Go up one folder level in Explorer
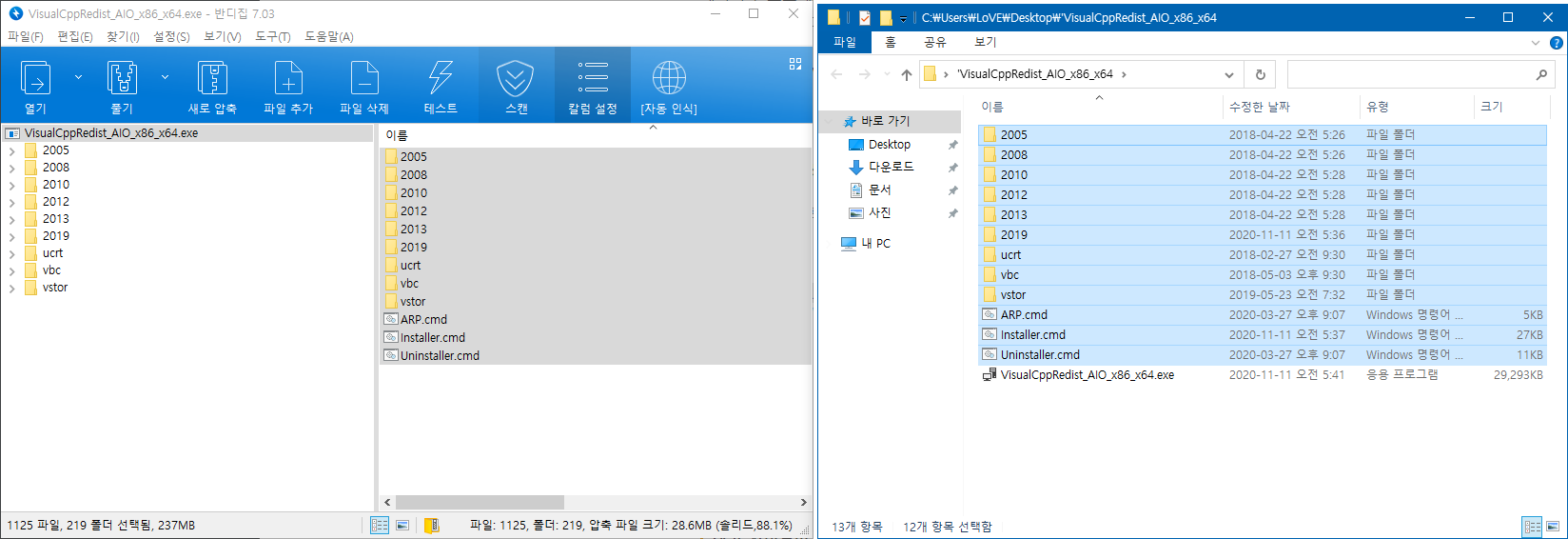The image size is (1568, 539). point(906,74)
